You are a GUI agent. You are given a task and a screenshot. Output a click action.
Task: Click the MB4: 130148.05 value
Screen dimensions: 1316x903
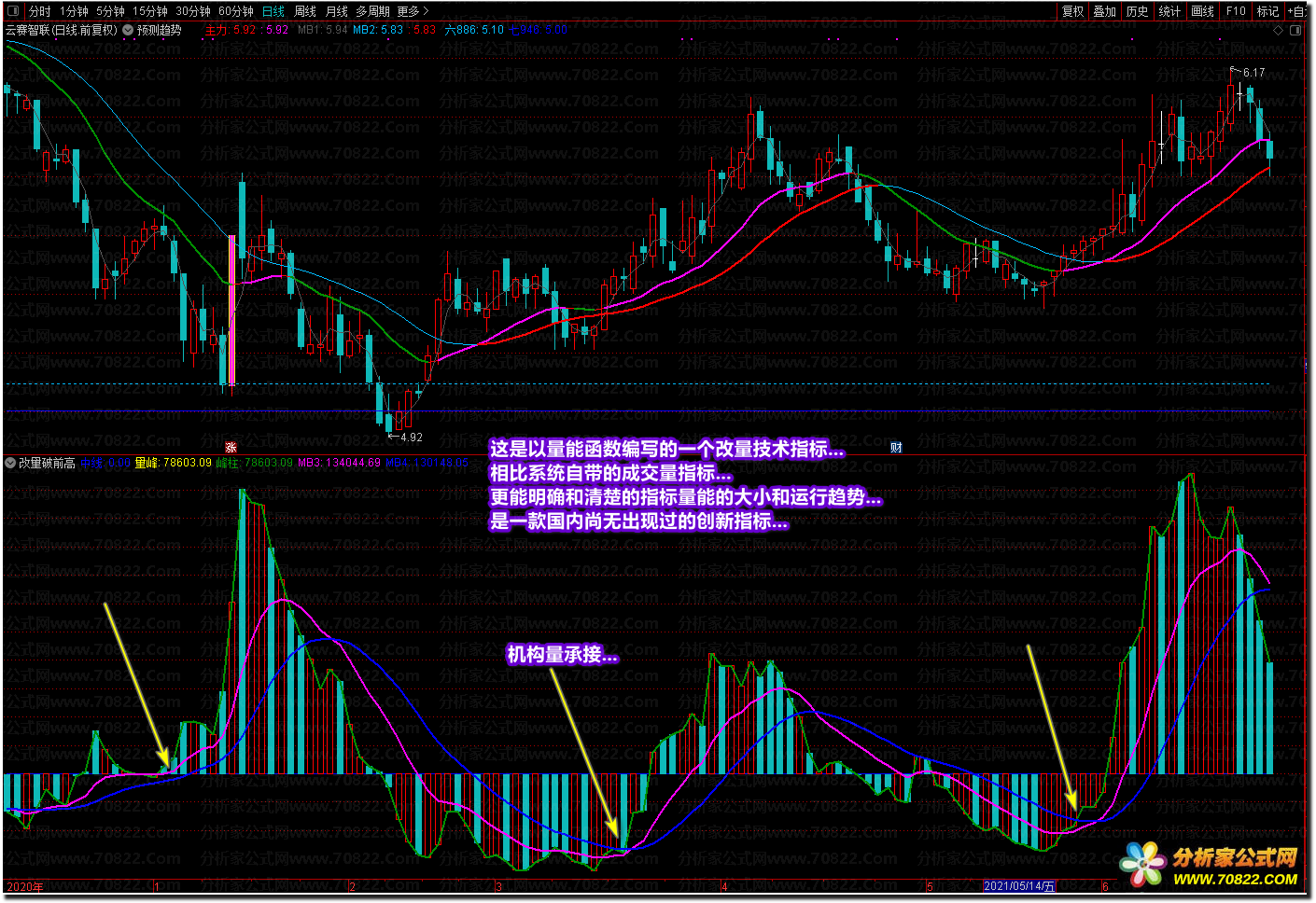click(427, 463)
